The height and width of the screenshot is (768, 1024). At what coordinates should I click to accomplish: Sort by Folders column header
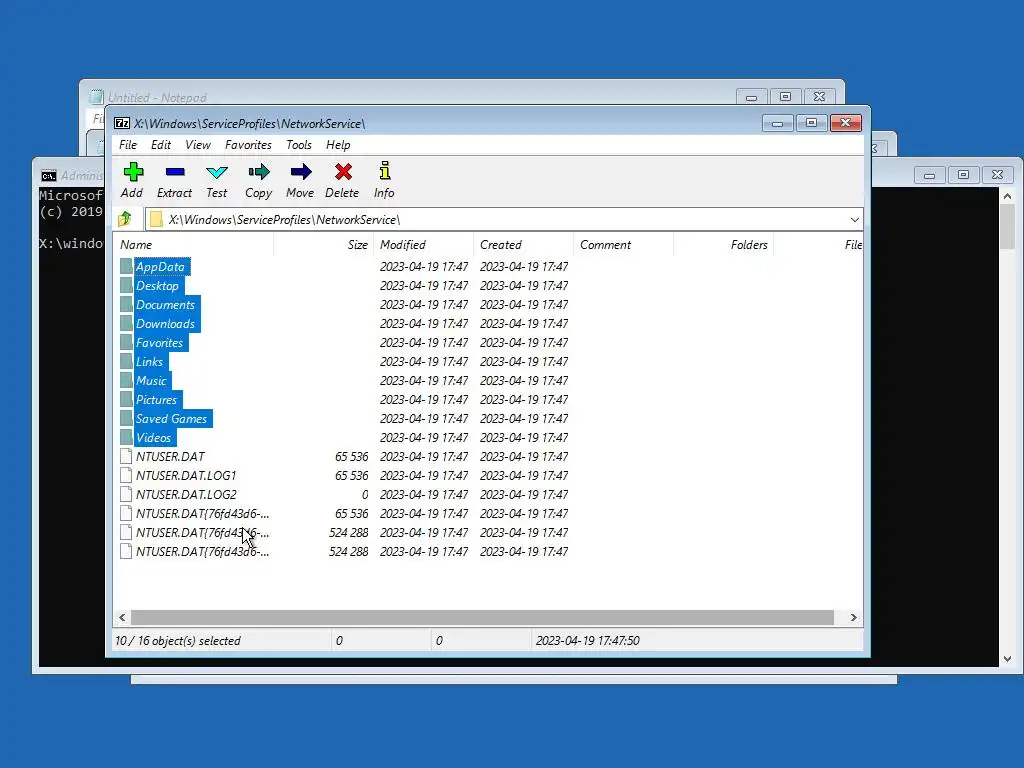tap(724, 245)
